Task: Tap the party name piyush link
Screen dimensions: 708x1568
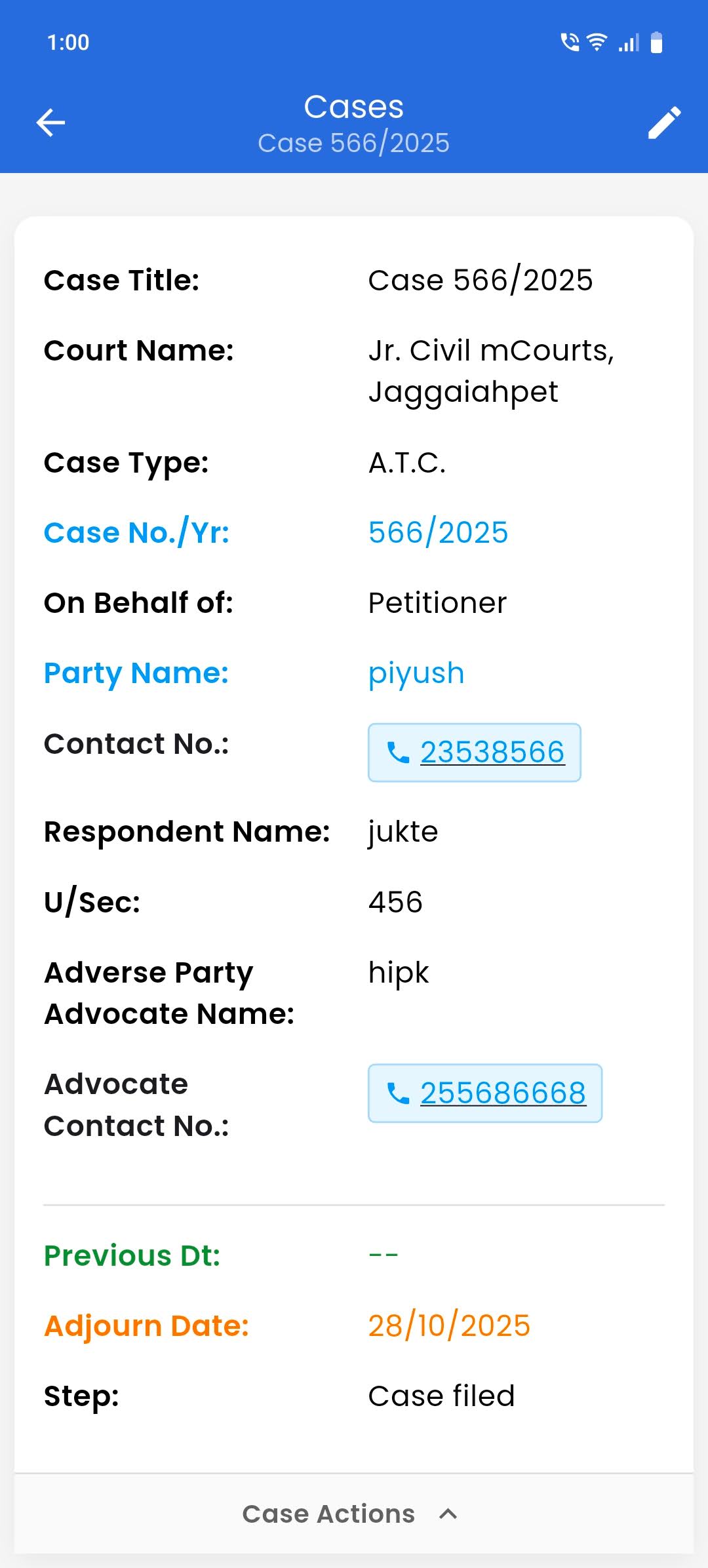Action: tap(416, 673)
